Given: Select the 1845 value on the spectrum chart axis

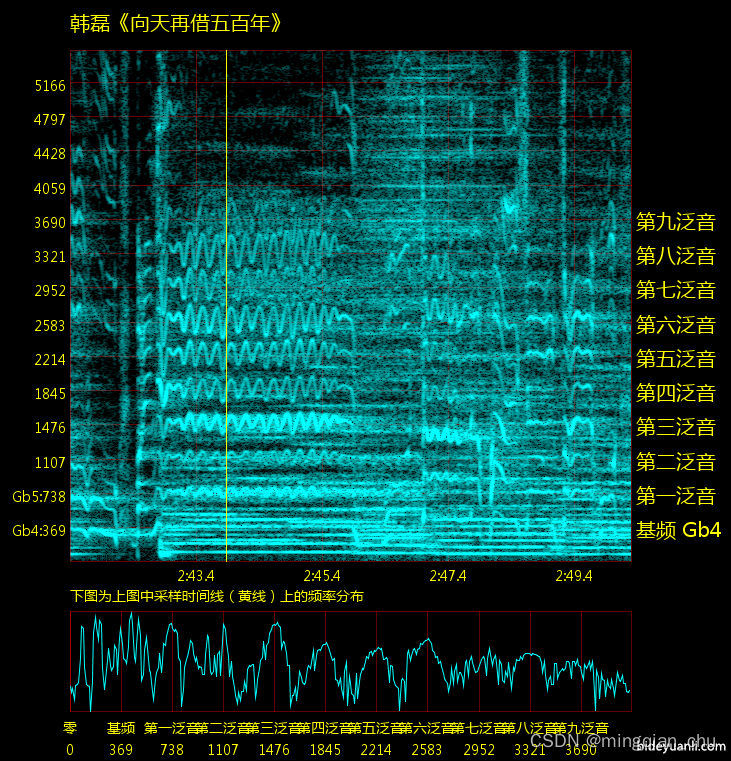Looking at the screenshot, I should (x=325, y=750).
